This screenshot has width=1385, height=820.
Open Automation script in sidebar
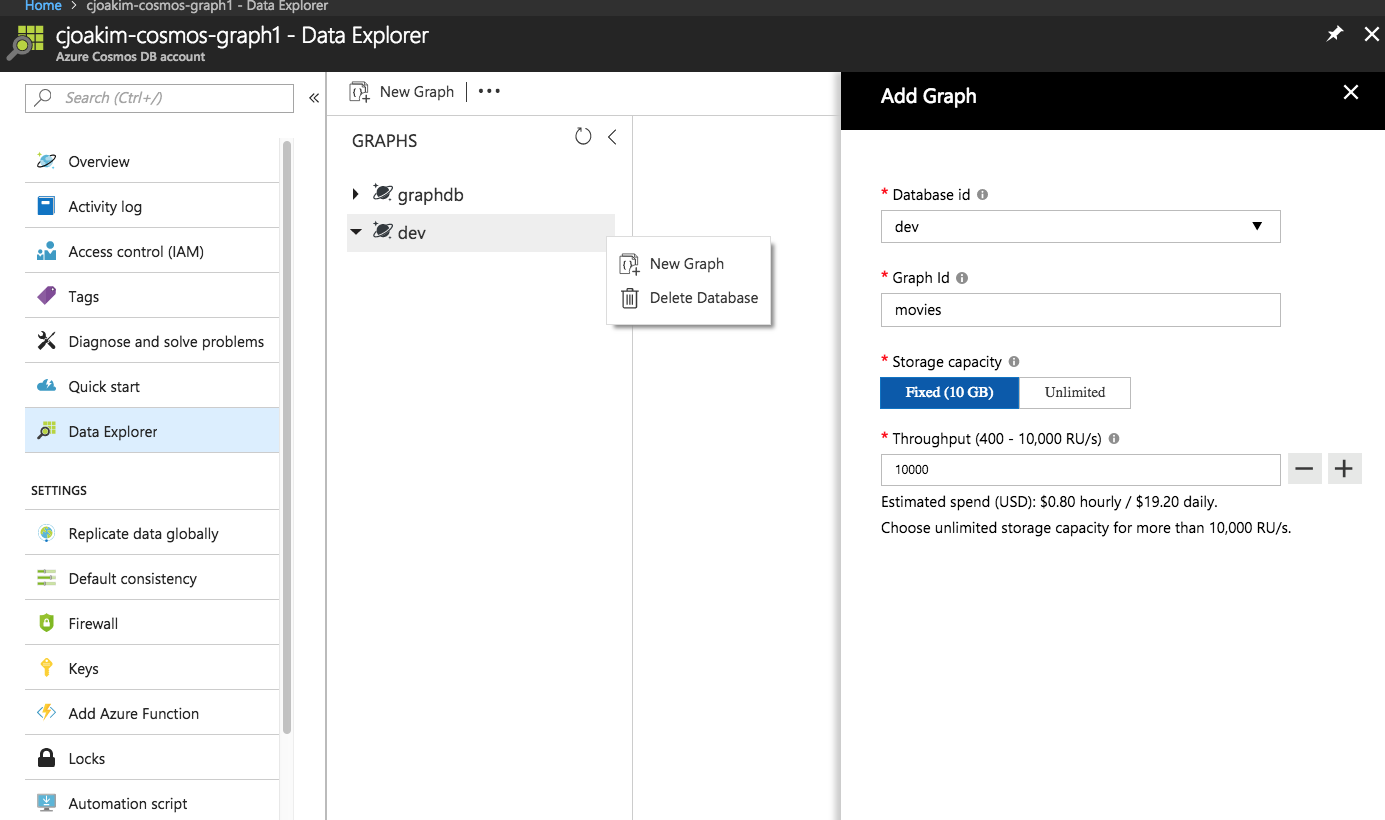click(152, 803)
